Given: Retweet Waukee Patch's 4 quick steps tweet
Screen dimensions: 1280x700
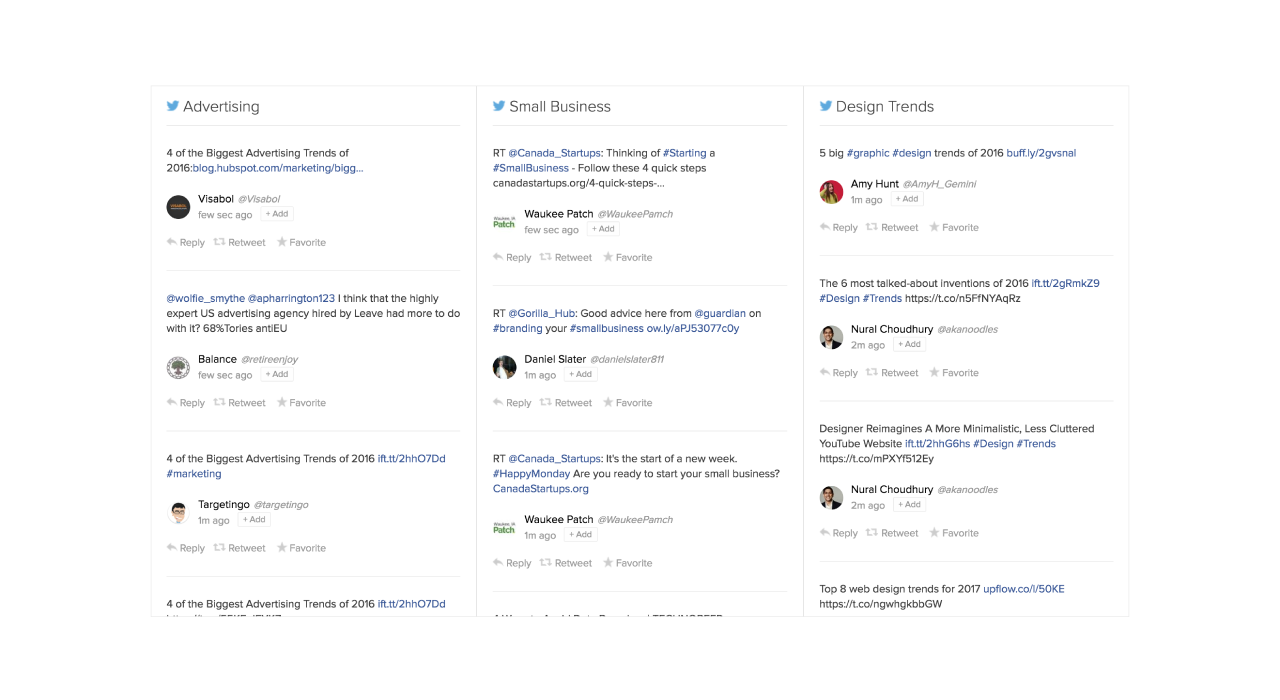Looking at the screenshot, I should pyautogui.click(x=566, y=257).
